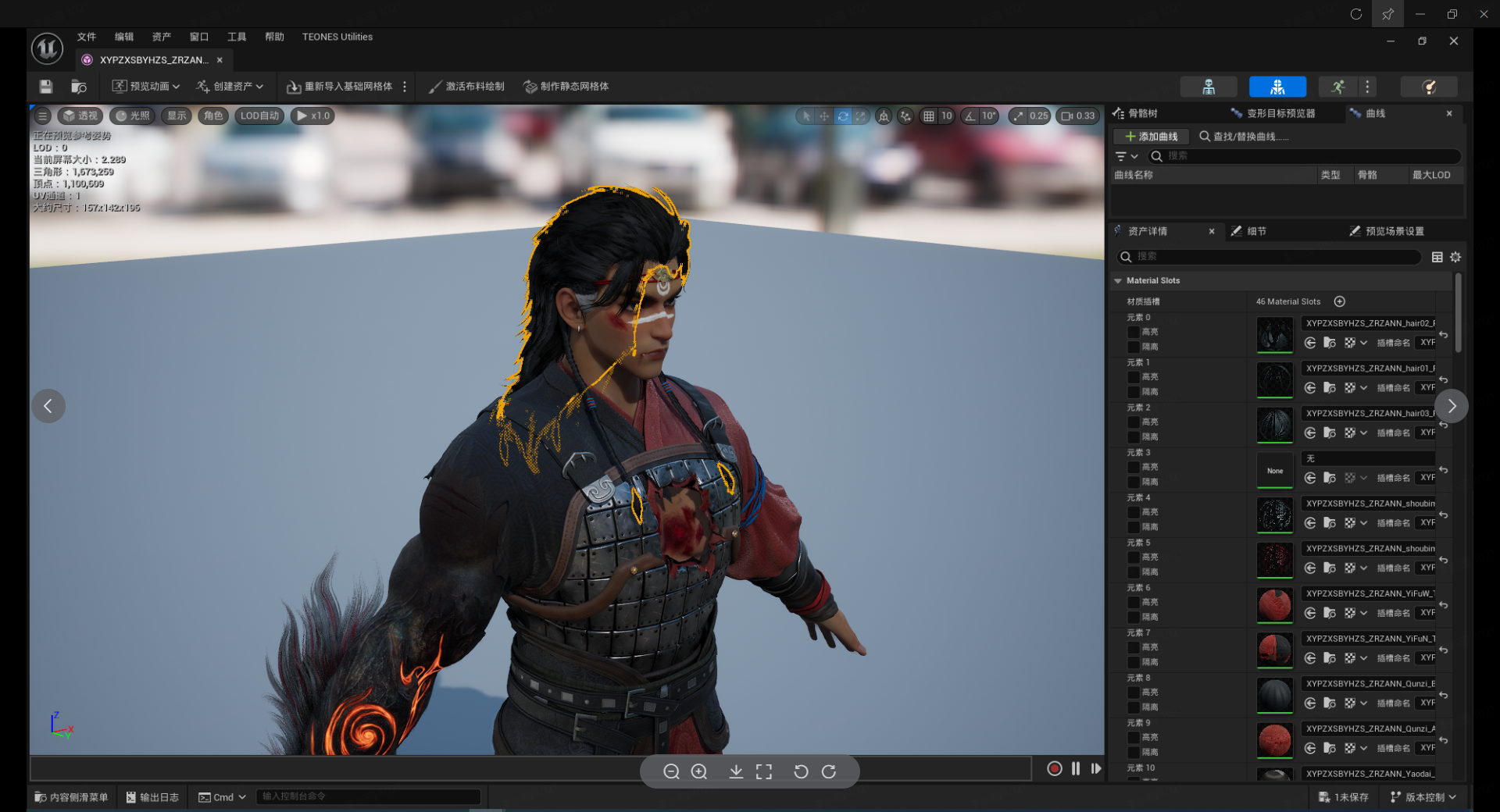Click 重新导入基础网格体 button
Image resolution: width=1500 pixels, height=812 pixels.
340,87
